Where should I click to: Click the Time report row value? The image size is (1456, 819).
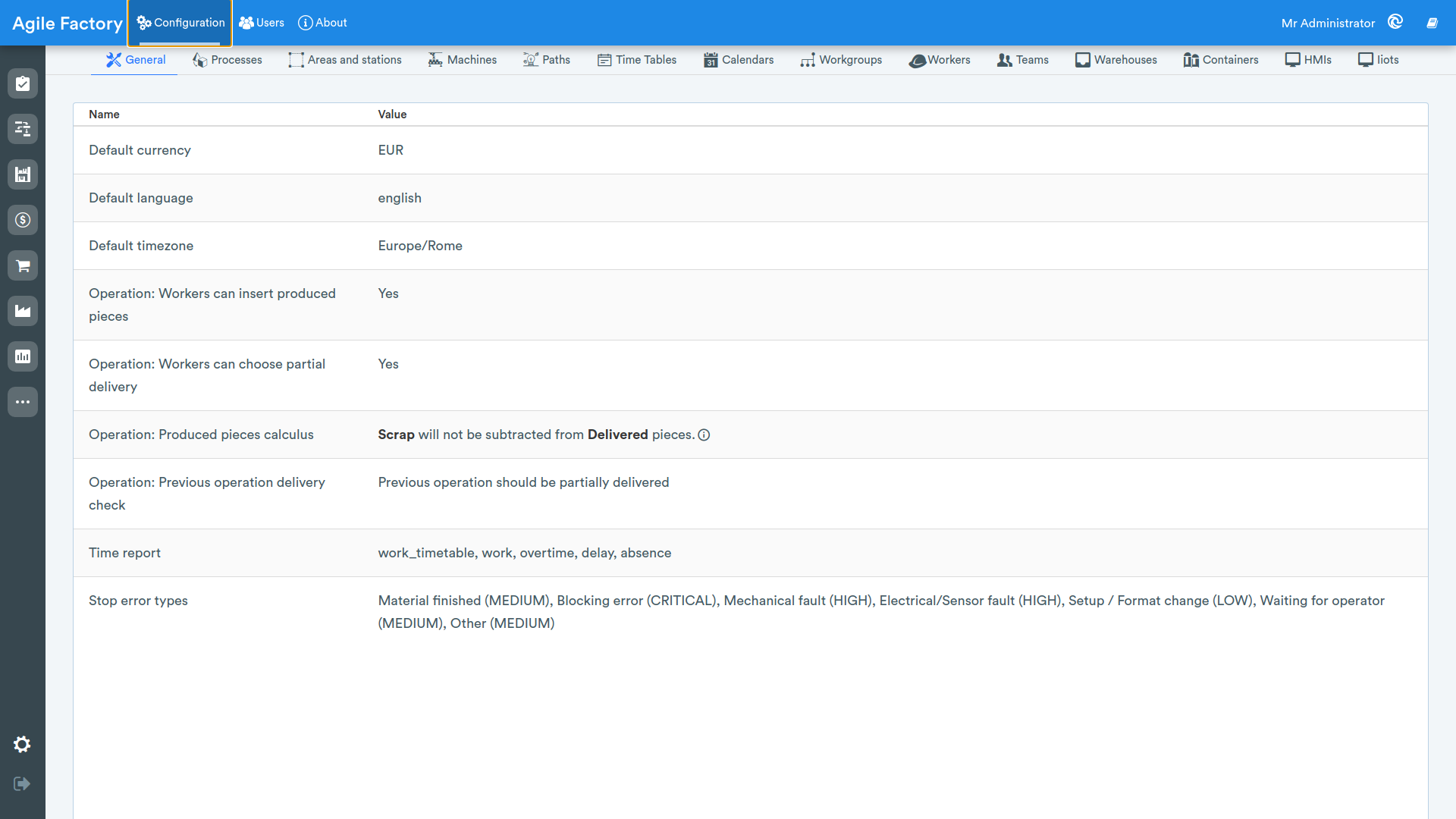click(x=525, y=553)
